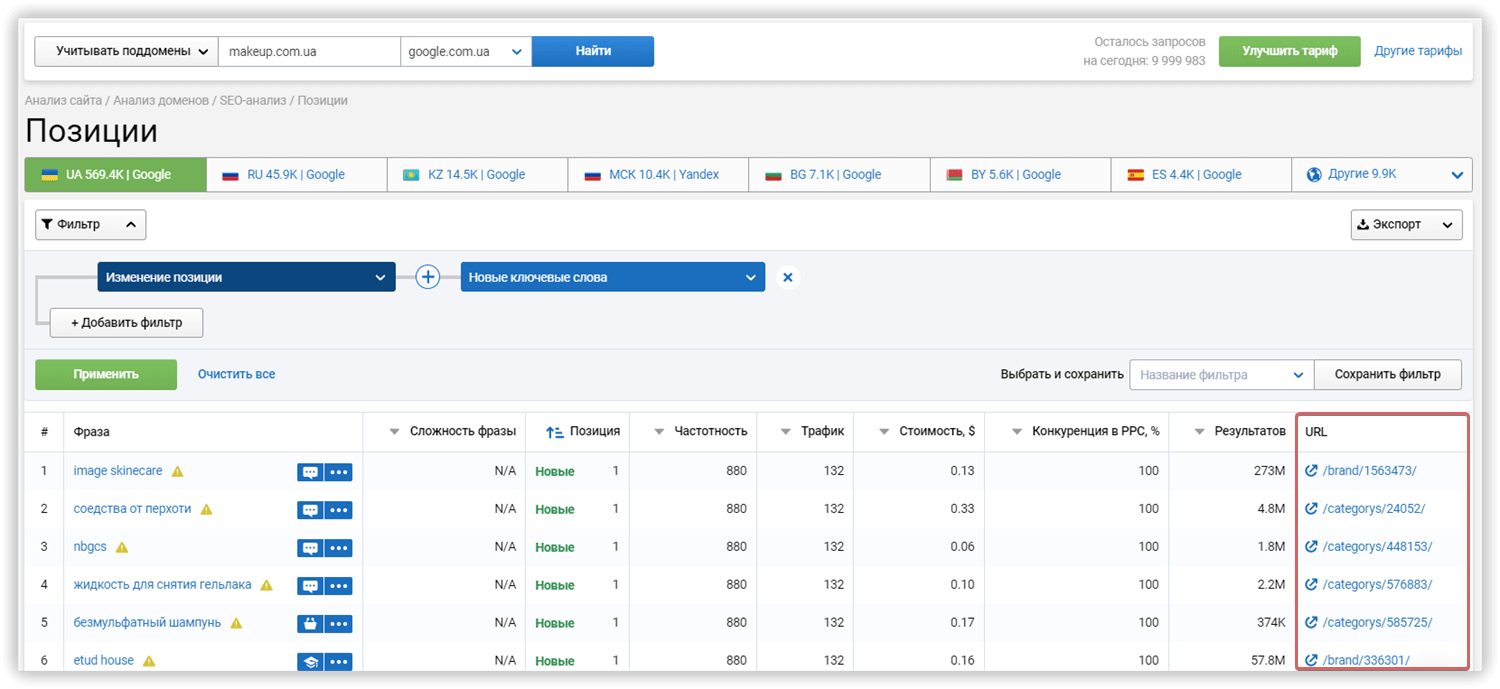Open the 'Название фильтра' combo box
Screen dimensions: 1500x689
pyautogui.click(x=1221, y=375)
